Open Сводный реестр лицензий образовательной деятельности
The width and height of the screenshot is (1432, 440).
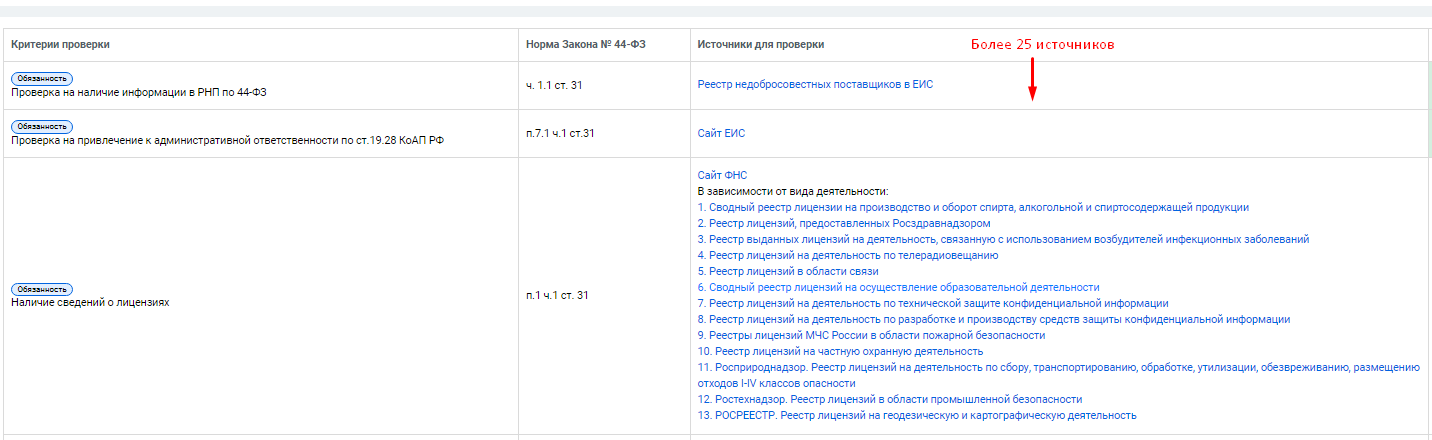[898, 287]
